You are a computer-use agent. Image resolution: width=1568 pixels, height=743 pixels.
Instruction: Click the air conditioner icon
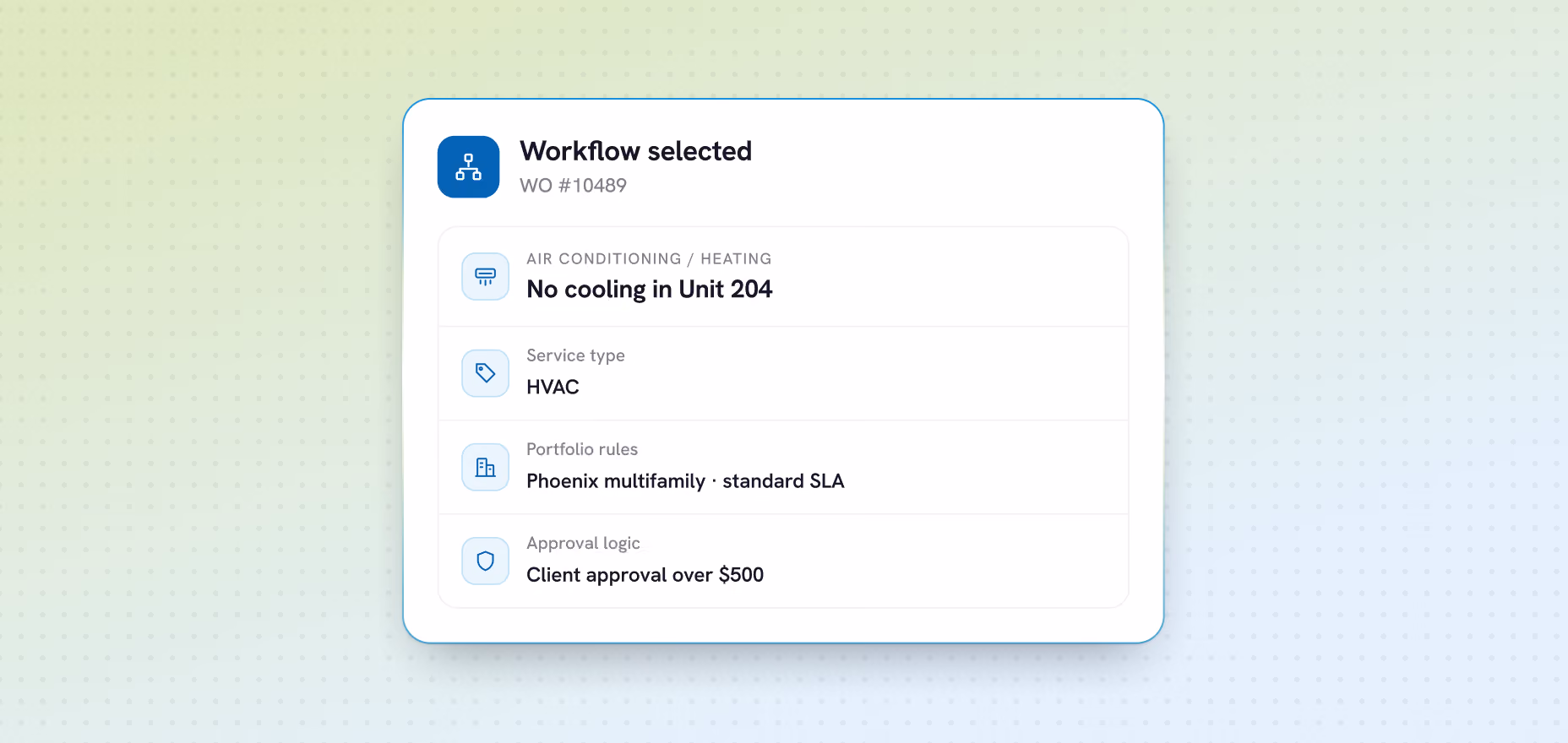point(486,277)
